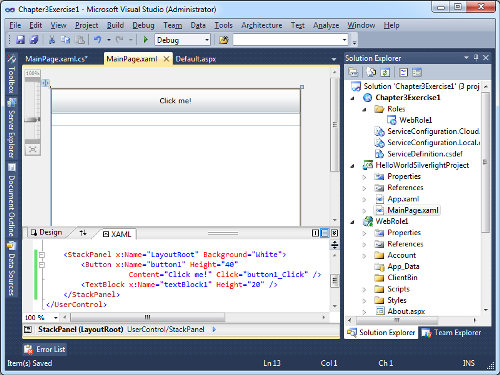This screenshot has height=375, width=500.
Task: Open the Data Sources side tab
Action: (x=12, y=269)
